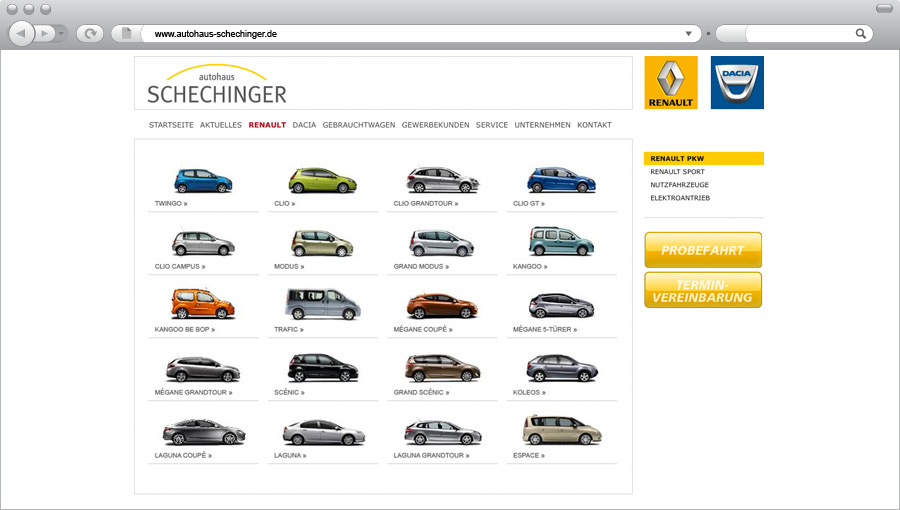Open the MODUS » link
Screen dimensions: 900x510
(x=289, y=267)
